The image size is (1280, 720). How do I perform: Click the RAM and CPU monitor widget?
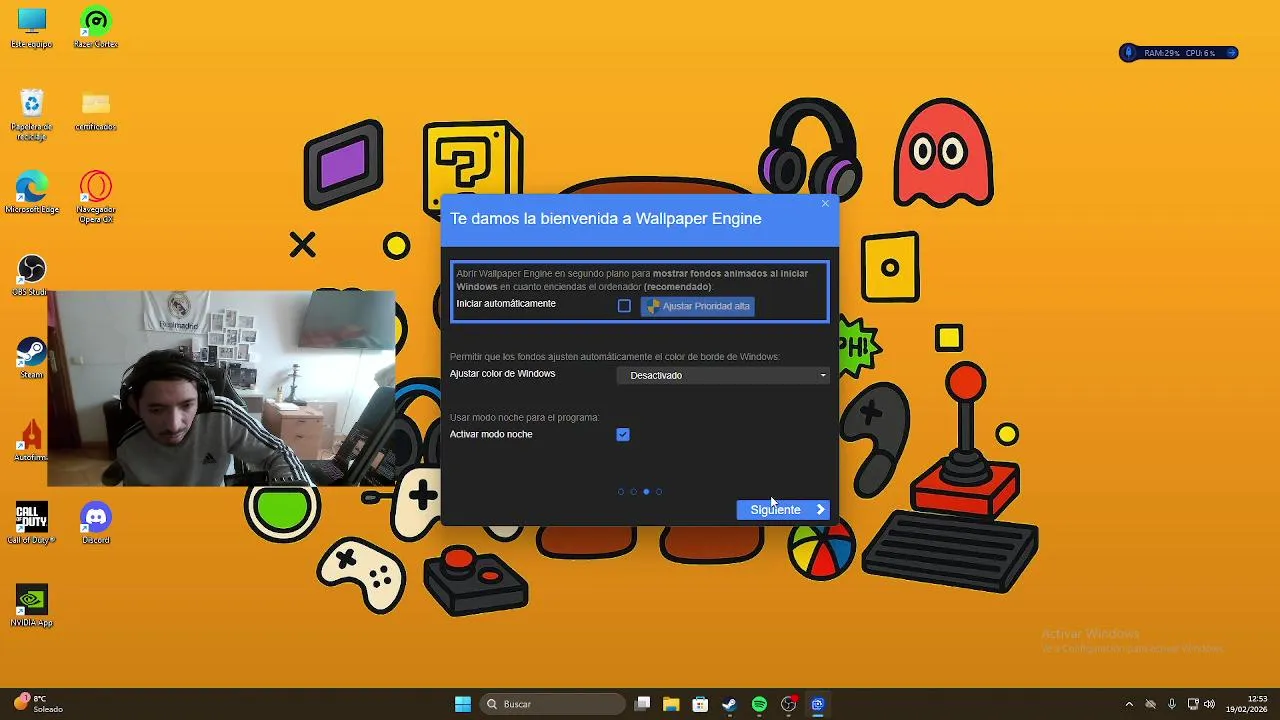point(1179,52)
